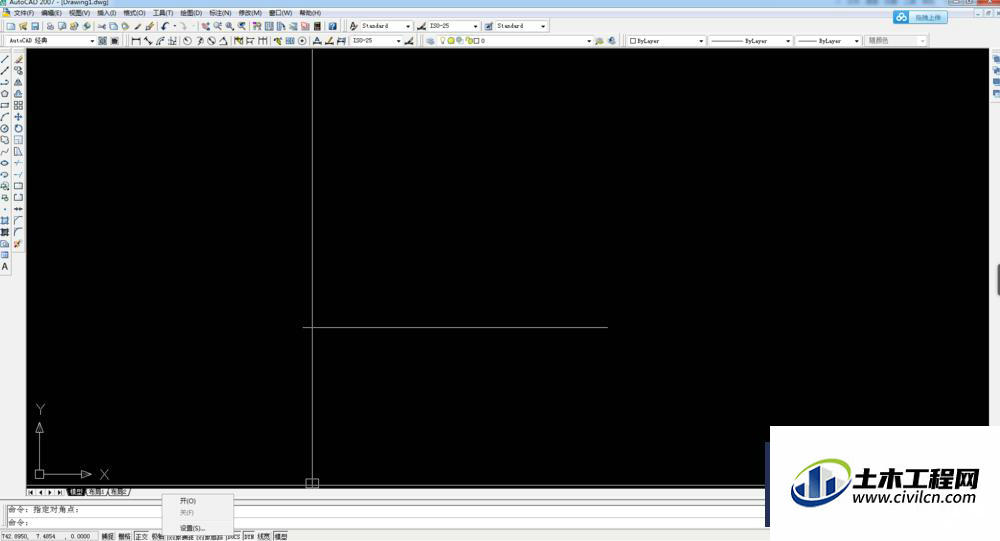Viewport: 1000px width, 541px height.
Task: Select the Circle draw tool
Action: coord(5,128)
